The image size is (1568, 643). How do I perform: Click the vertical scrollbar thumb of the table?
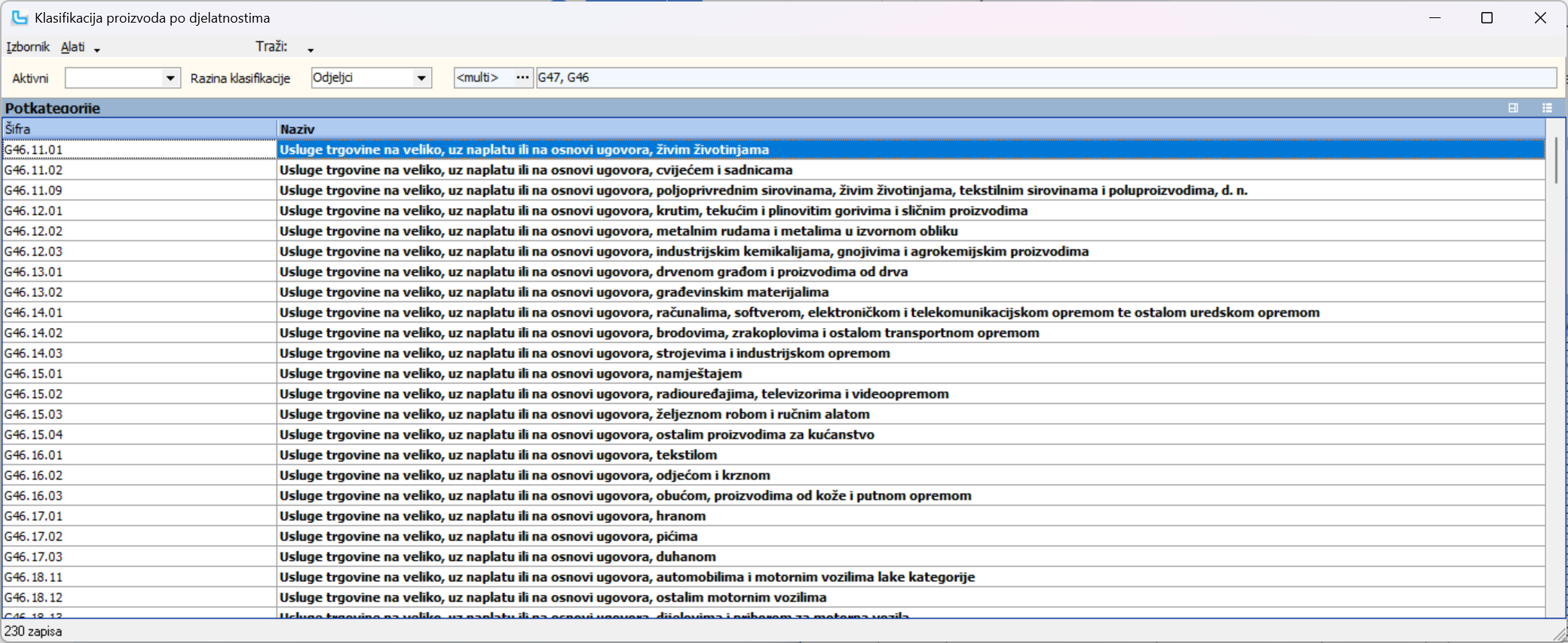click(1555, 160)
